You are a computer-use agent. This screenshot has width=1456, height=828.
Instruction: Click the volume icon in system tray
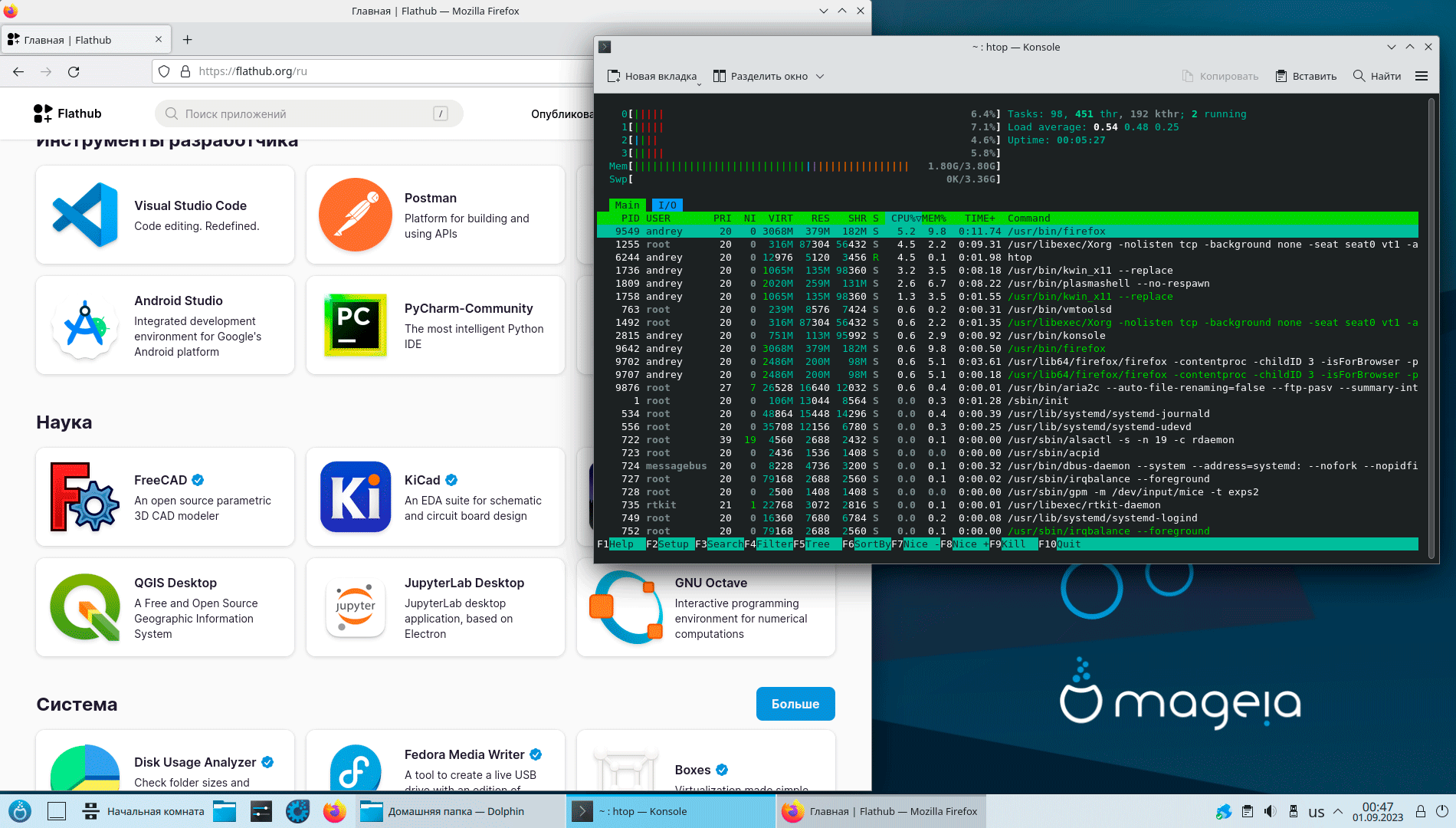pyautogui.click(x=1270, y=811)
